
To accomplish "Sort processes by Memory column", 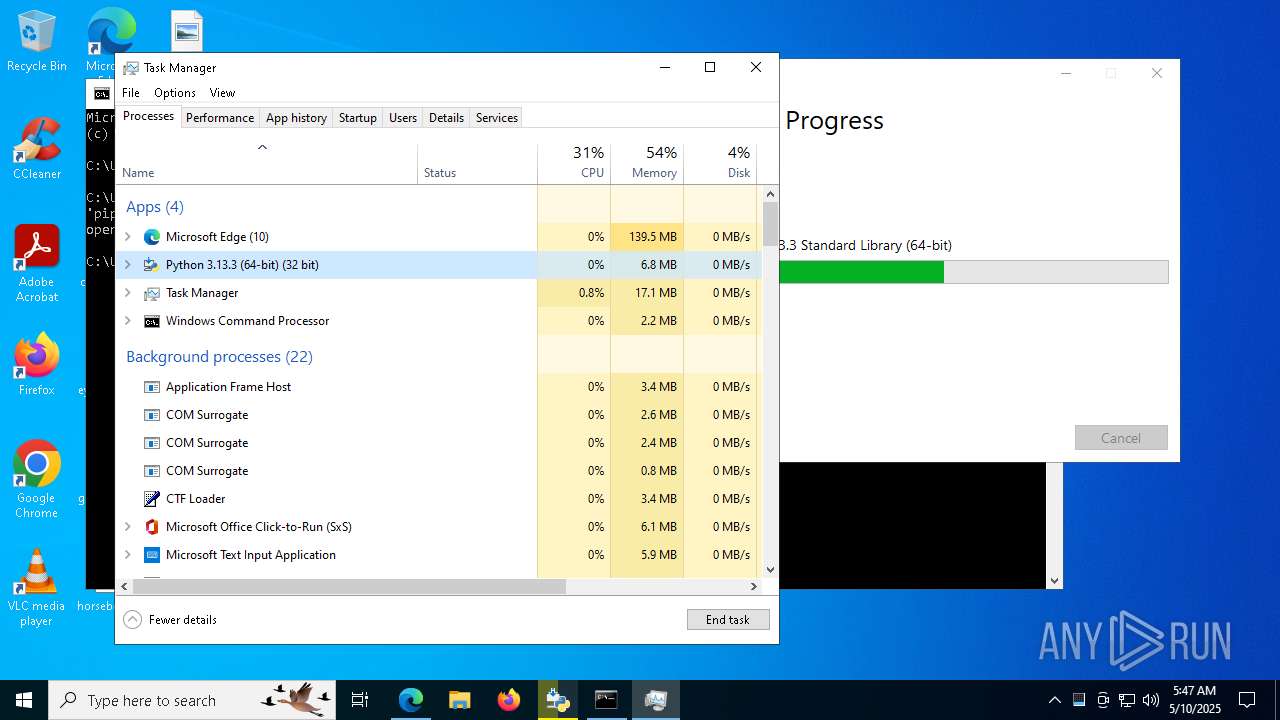I will pyautogui.click(x=647, y=164).
